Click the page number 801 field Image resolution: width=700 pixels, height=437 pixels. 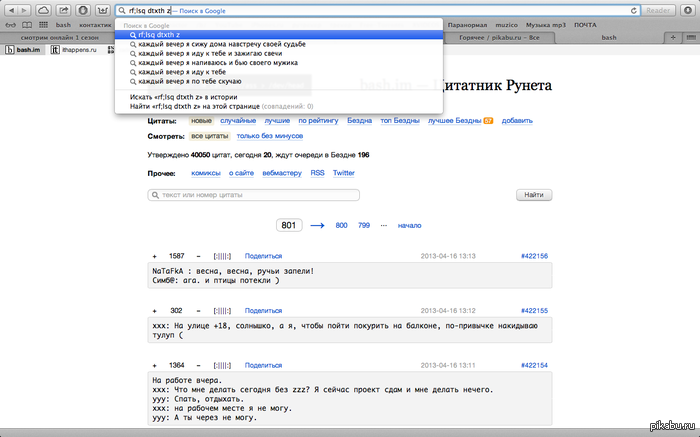[x=289, y=226]
